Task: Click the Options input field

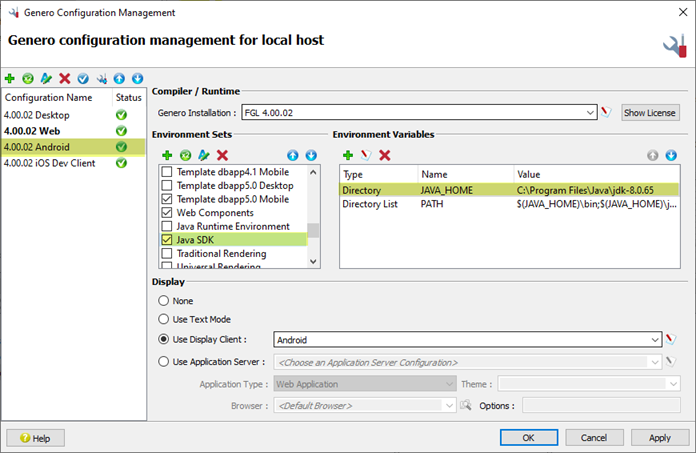Action: (601, 406)
